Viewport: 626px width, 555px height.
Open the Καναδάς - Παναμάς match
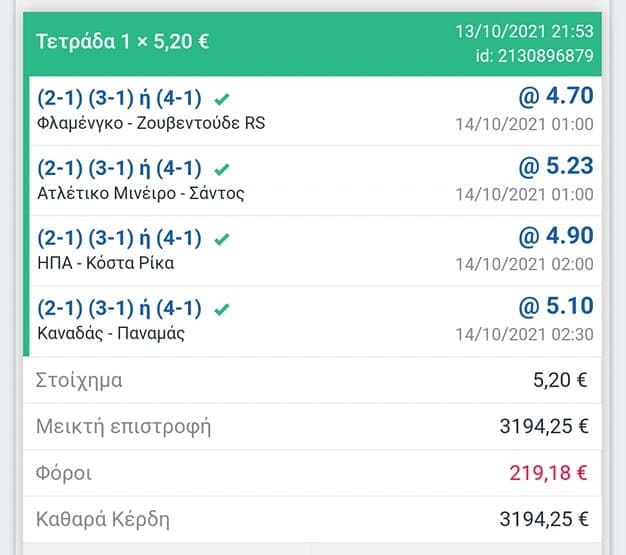(110, 333)
